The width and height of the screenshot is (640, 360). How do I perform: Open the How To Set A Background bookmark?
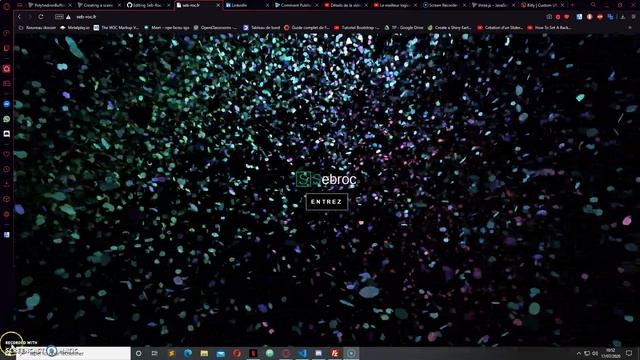[549, 28]
